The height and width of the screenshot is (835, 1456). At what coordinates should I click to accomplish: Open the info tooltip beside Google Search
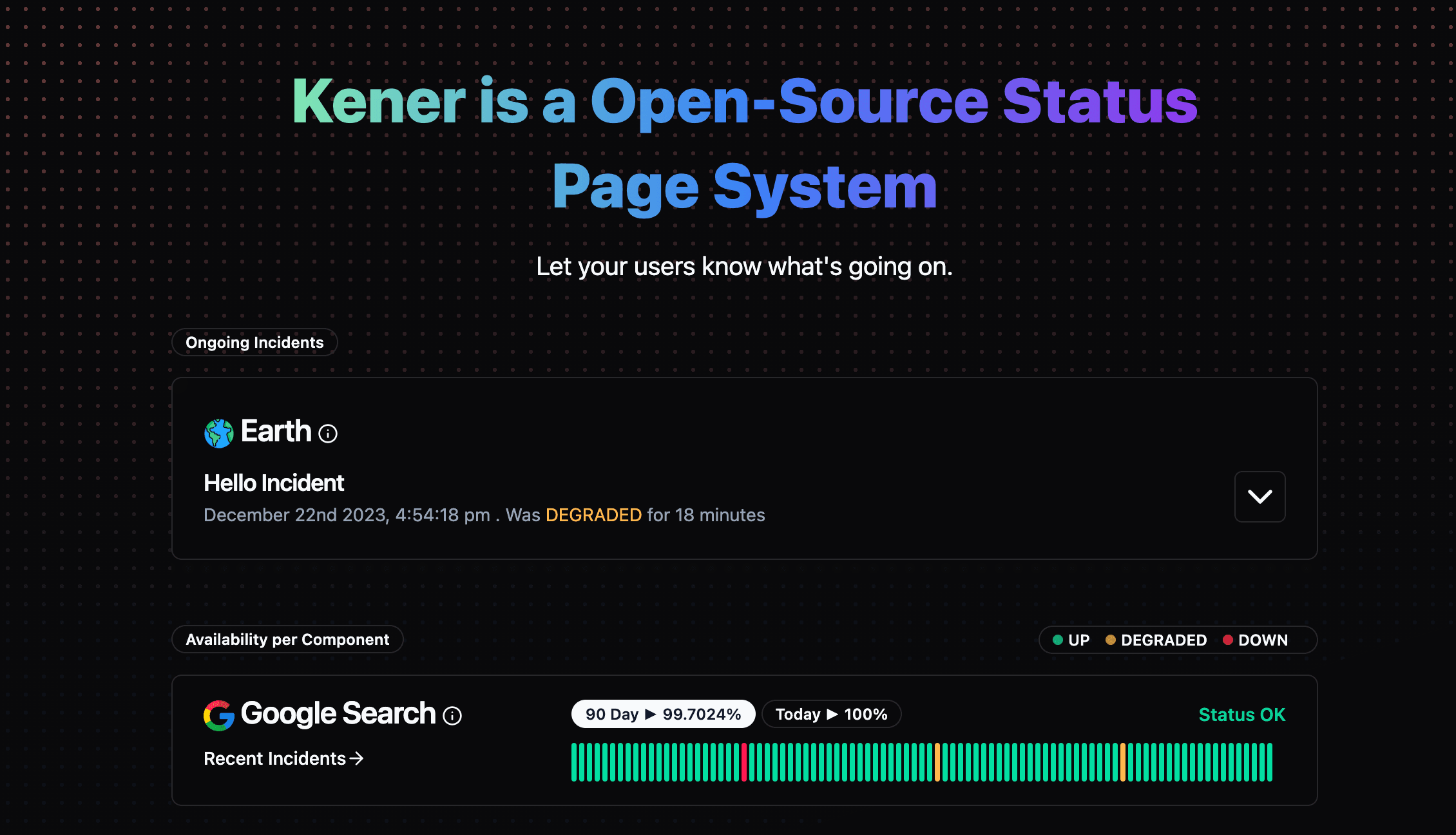coord(452,716)
